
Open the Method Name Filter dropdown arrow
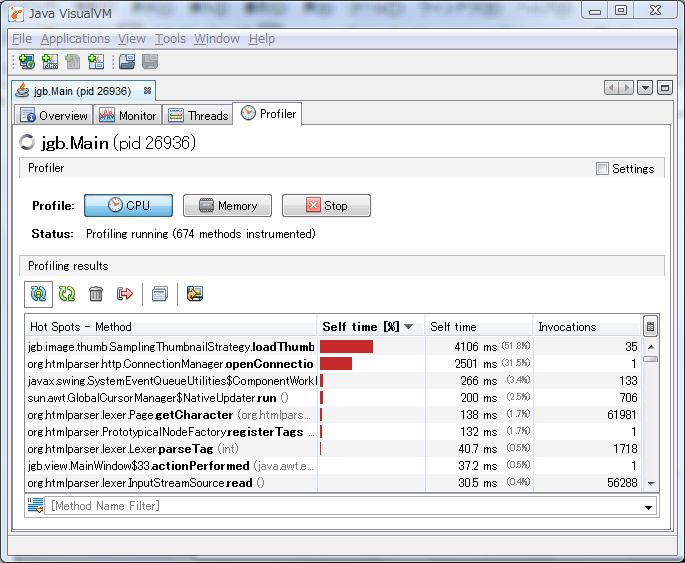648,506
